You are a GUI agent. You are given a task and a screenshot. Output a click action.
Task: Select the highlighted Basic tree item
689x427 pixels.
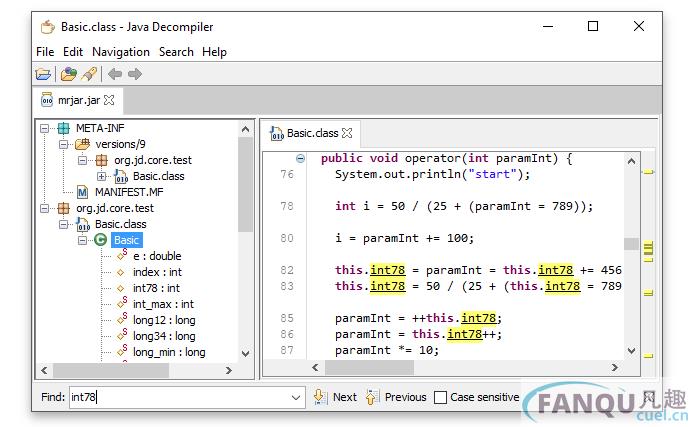tap(127, 240)
